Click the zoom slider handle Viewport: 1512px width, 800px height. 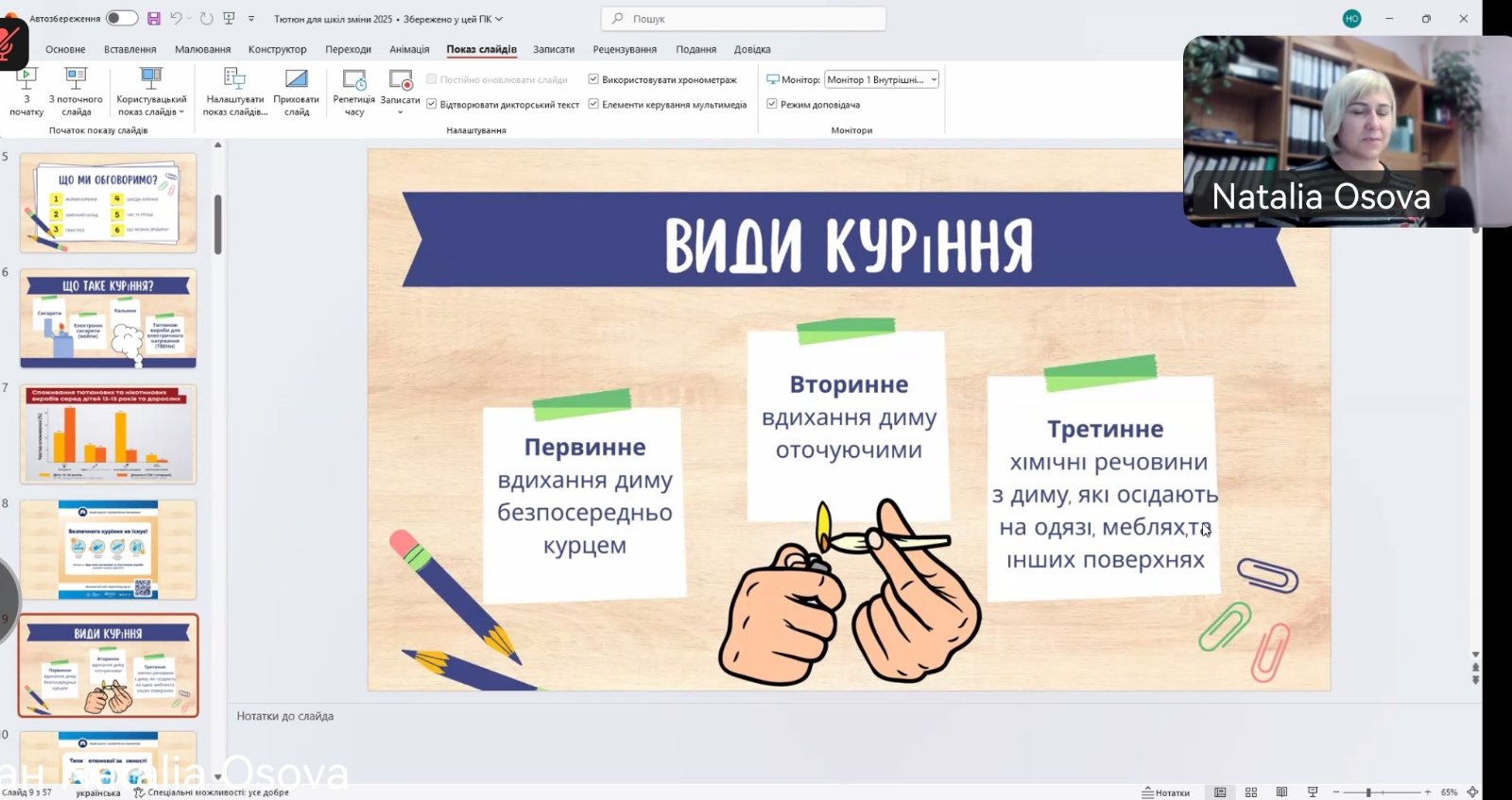(1368, 792)
